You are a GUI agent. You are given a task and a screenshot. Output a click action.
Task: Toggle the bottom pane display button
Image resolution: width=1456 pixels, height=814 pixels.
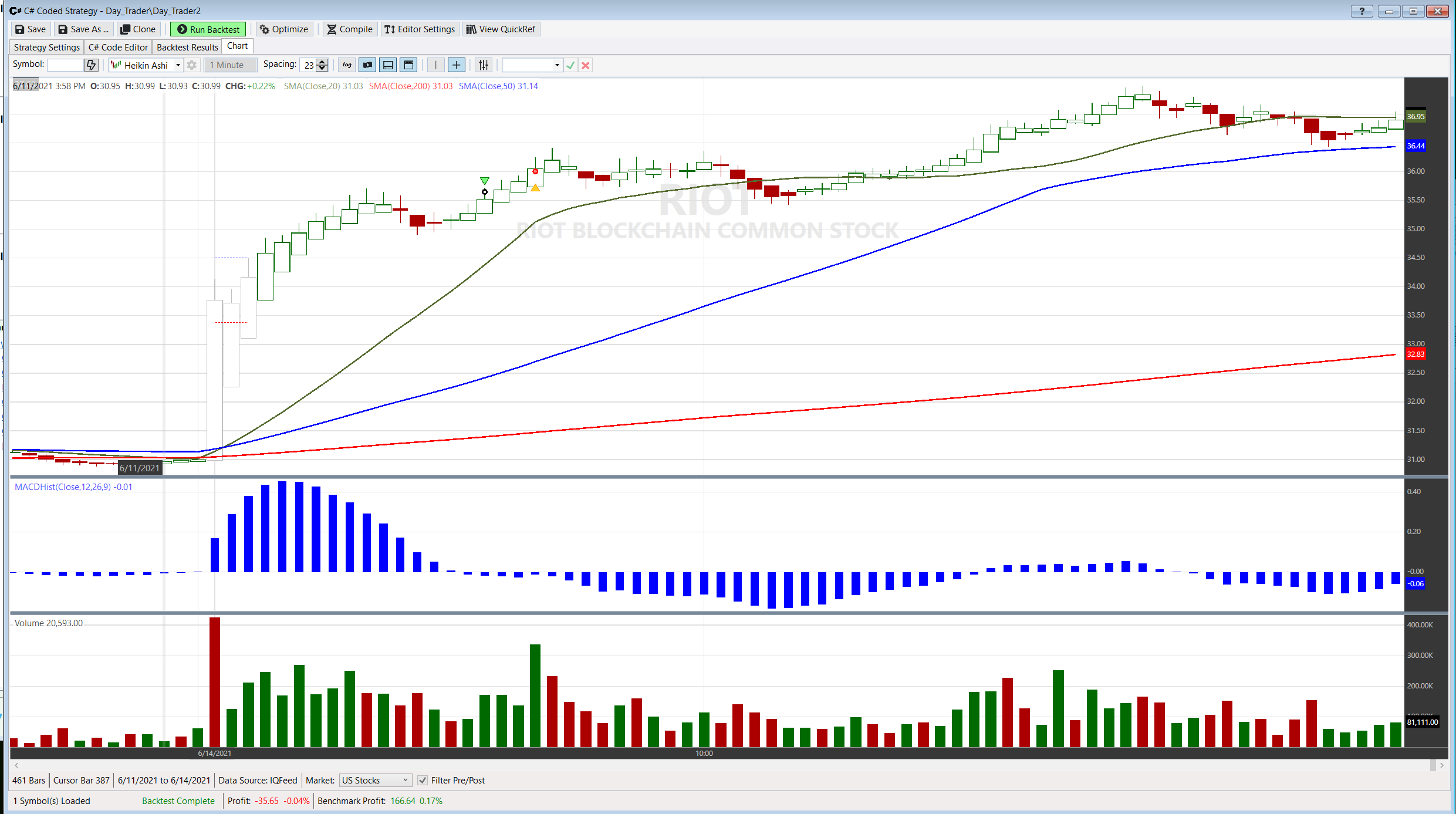[388, 65]
